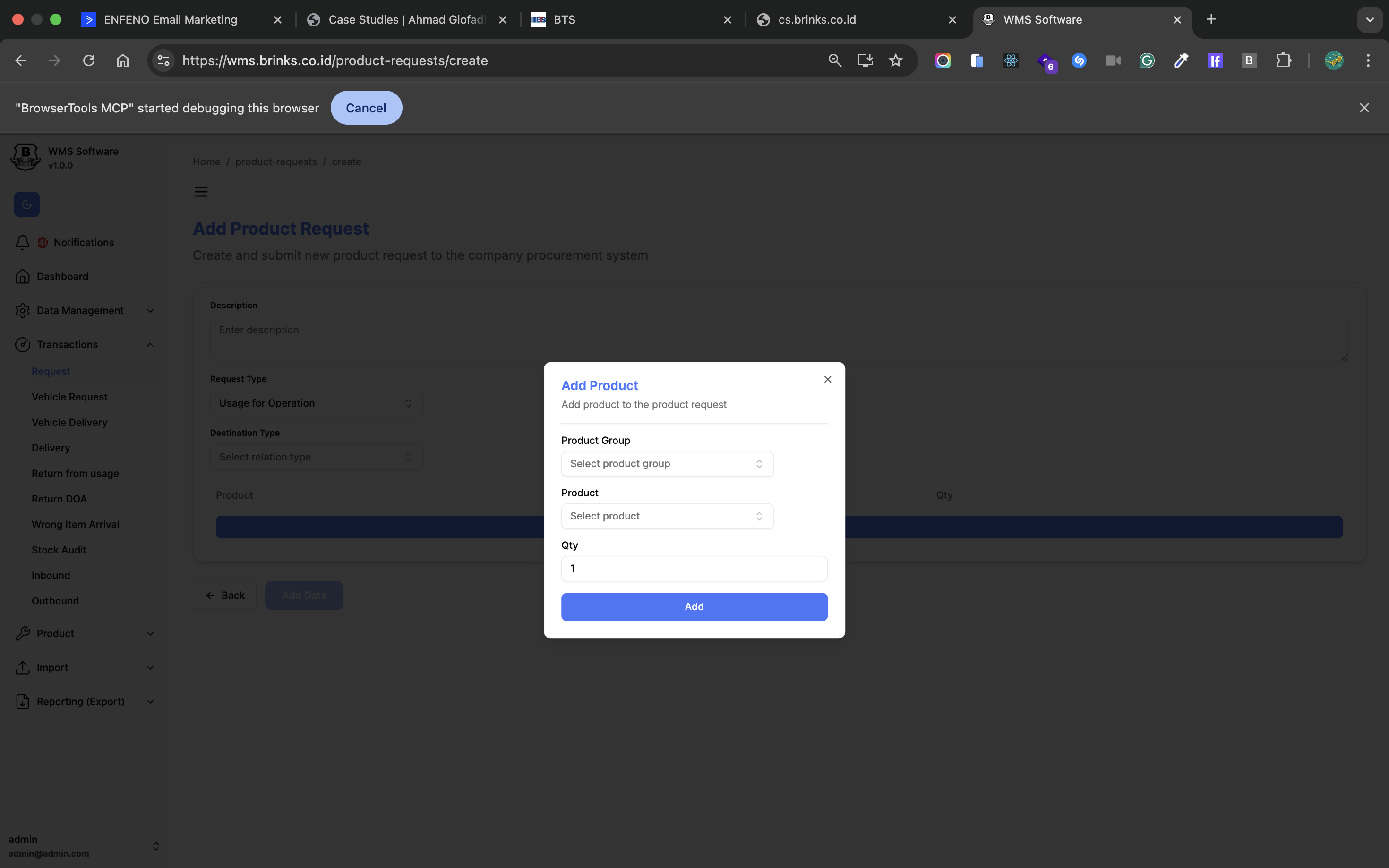This screenshot has width=1389, height=868.
Task: Reload the page with browser refresh icon
Action: click(x=88, y=60)
